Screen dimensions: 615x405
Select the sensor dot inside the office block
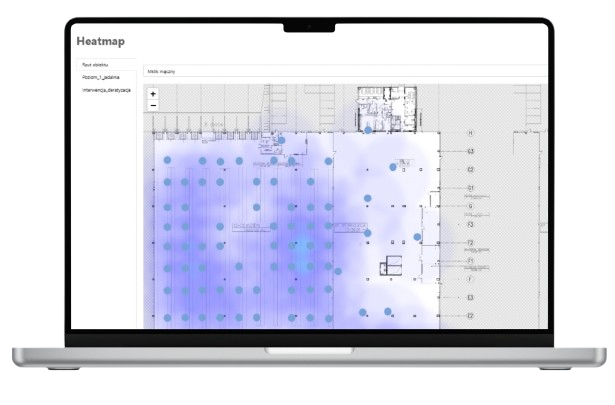[x=368, y=130]
